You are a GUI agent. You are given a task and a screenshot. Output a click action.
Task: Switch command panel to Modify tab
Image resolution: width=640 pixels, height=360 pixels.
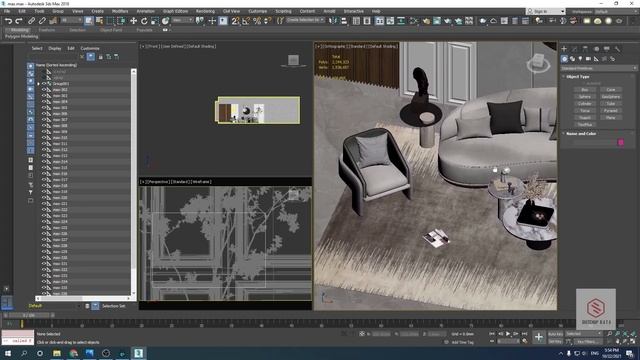click(575, 49)
